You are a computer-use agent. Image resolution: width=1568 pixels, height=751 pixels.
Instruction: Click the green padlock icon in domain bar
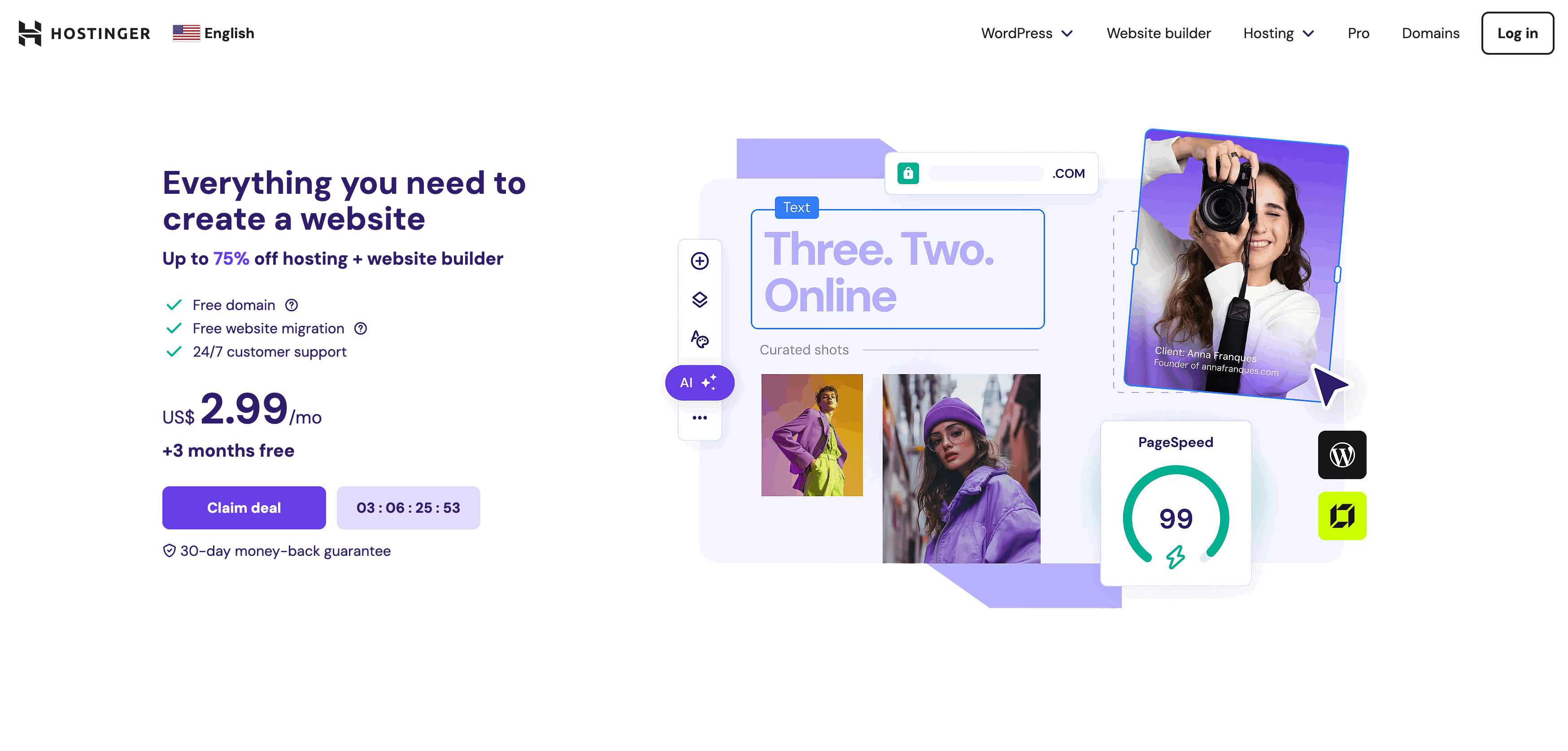908,174
